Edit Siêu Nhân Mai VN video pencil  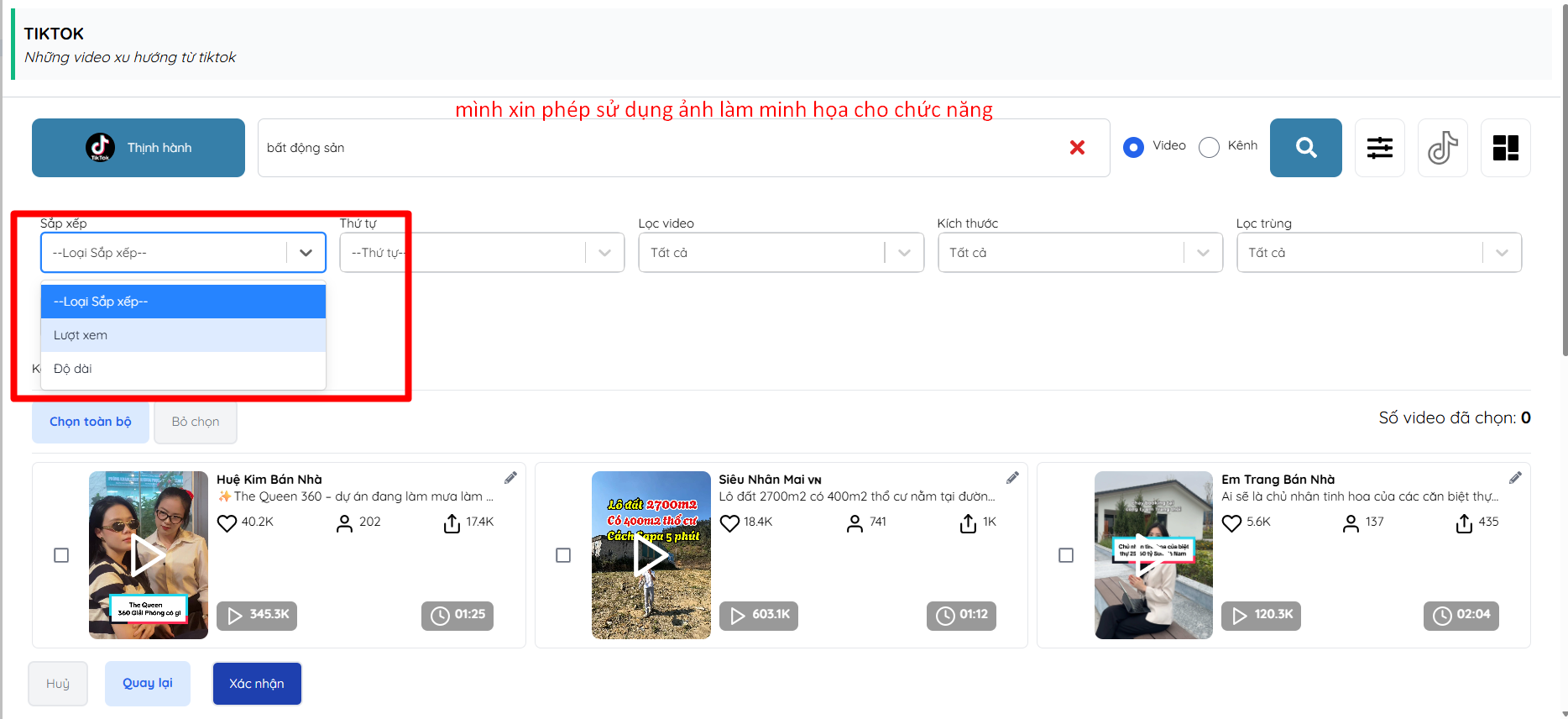[x=1012, y=478]
